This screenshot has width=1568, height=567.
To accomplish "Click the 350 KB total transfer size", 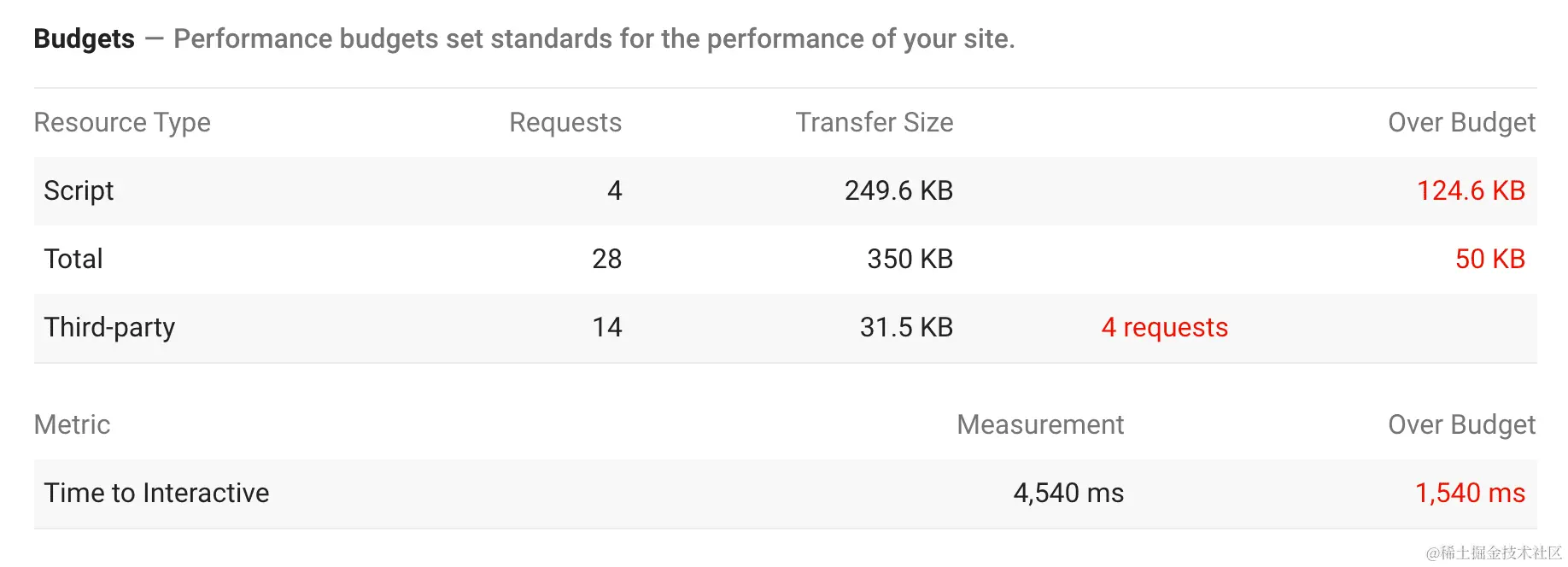I will [909, 260].
